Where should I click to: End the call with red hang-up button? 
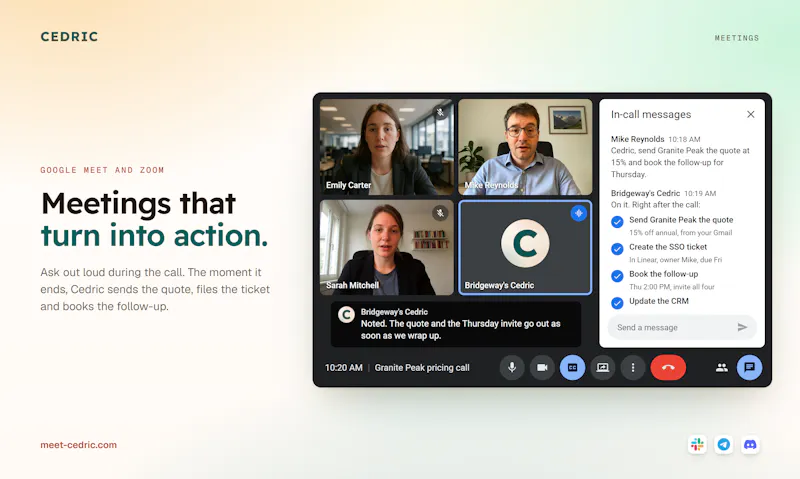coord(668,367)
